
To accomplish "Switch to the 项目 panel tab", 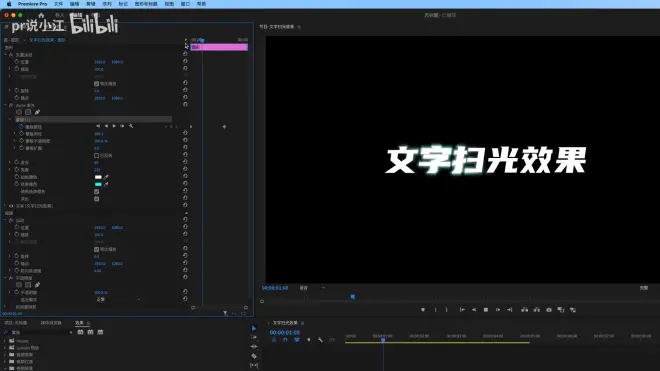I will (16, 323).
